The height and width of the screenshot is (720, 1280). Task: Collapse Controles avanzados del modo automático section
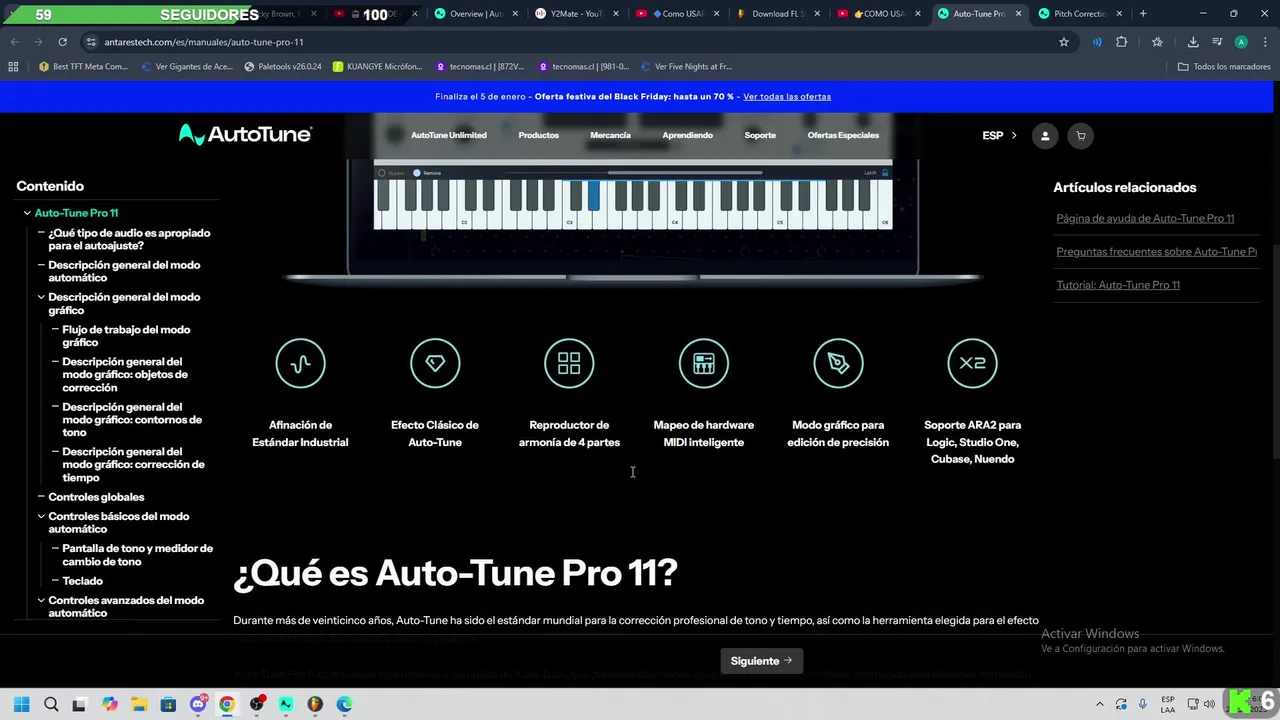(41, 600)
